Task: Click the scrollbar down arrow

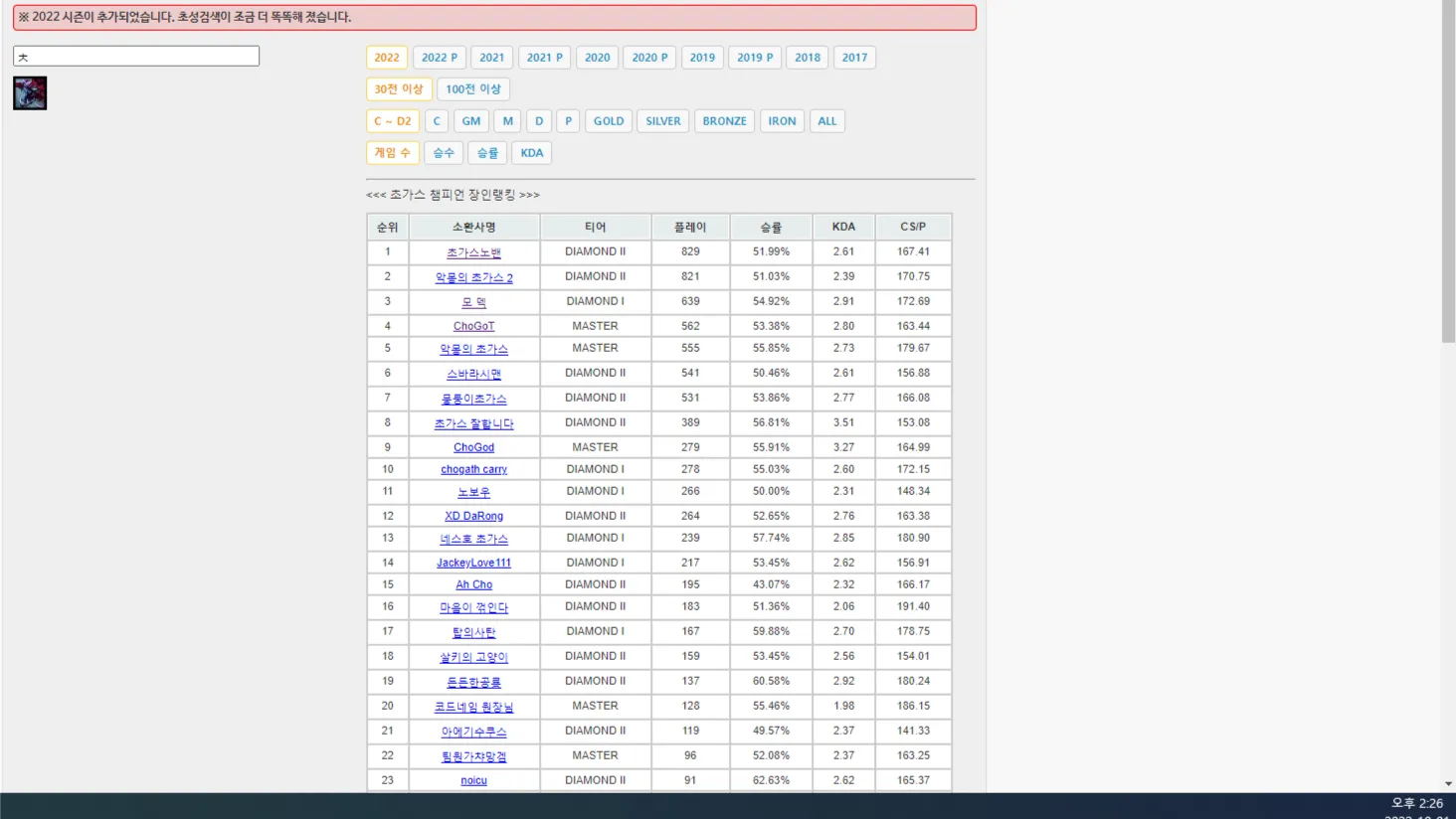Action: [1449, 784]
